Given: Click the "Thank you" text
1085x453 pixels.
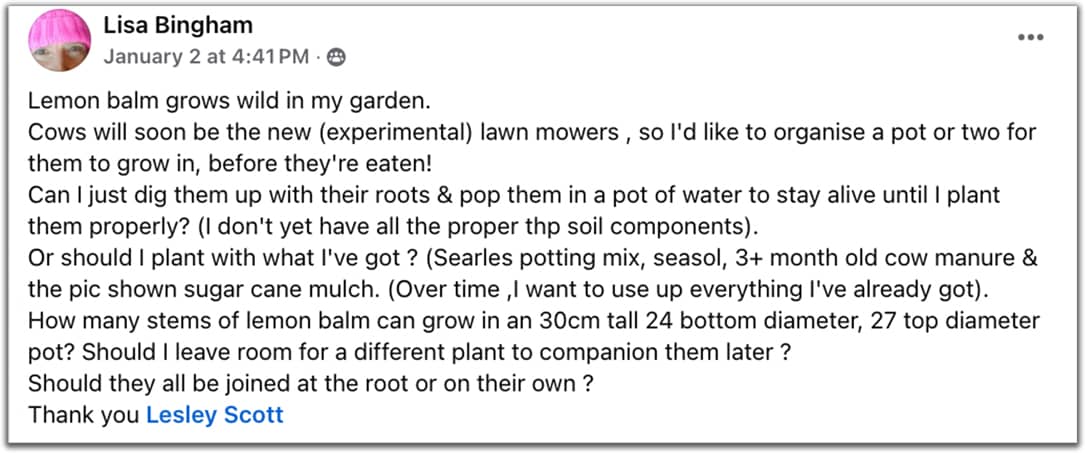Looking at the screenshot, I should (84, 414).
